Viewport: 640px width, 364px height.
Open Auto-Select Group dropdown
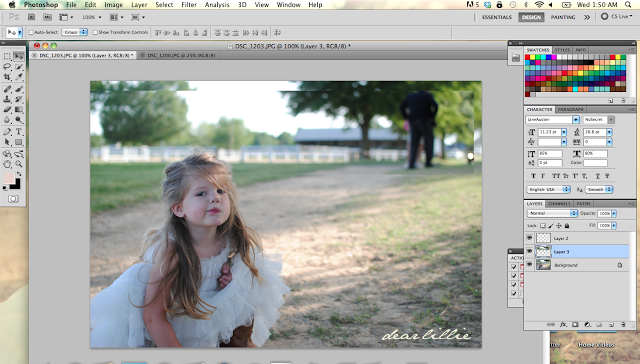tap(75, 32)
